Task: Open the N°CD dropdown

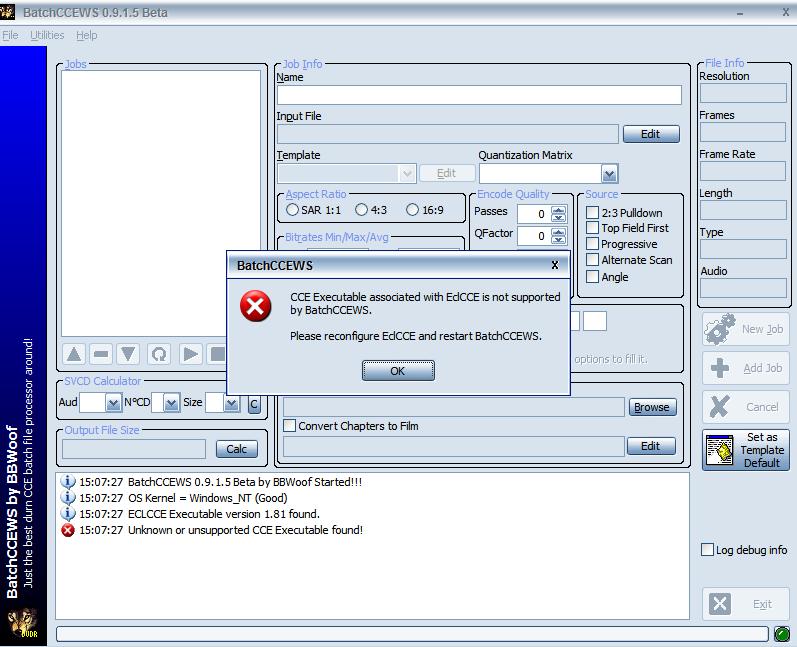Action: pyautogui.click(x=172, y=403)
